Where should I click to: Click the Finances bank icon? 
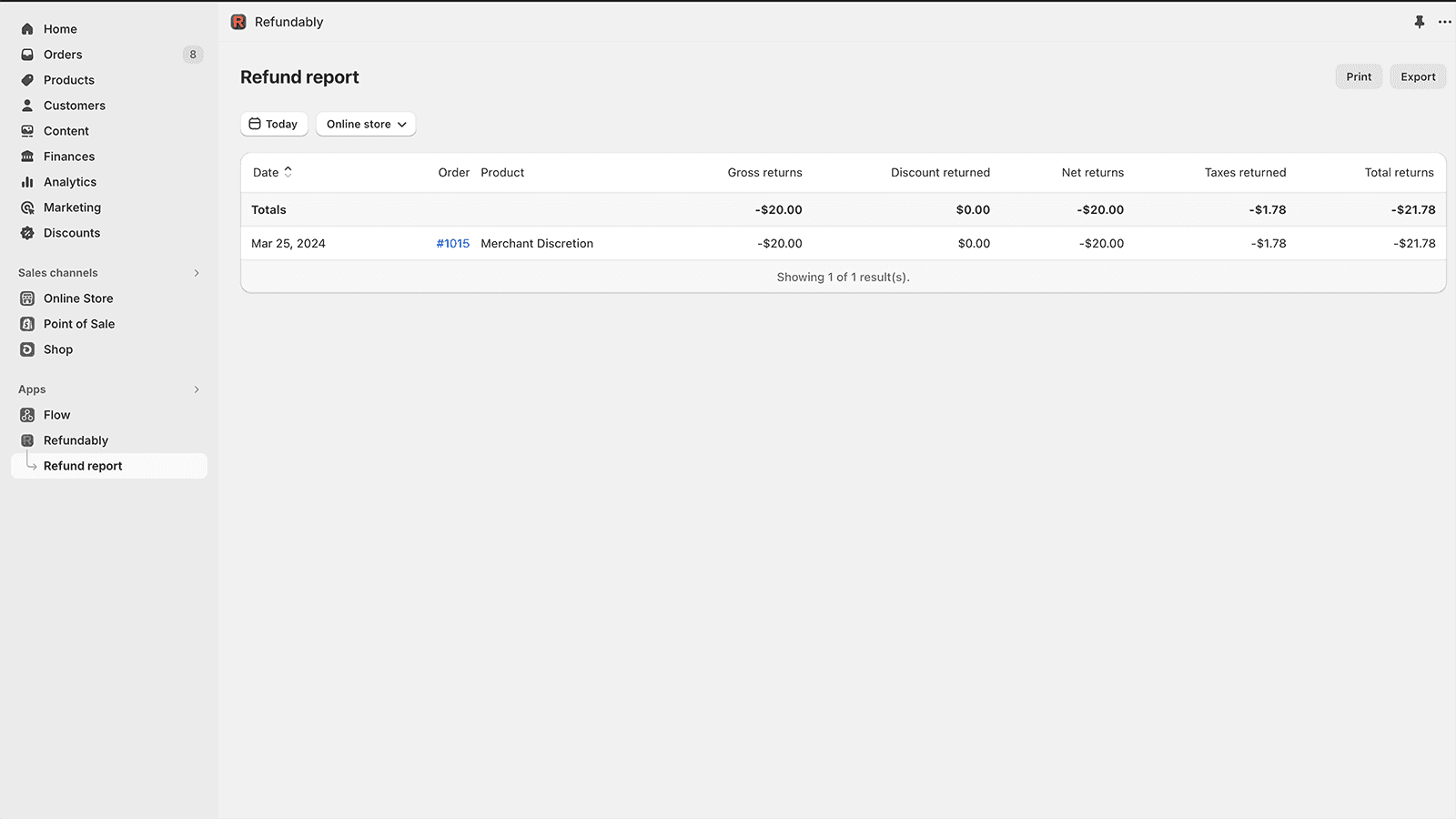click(x=27, y=157)
